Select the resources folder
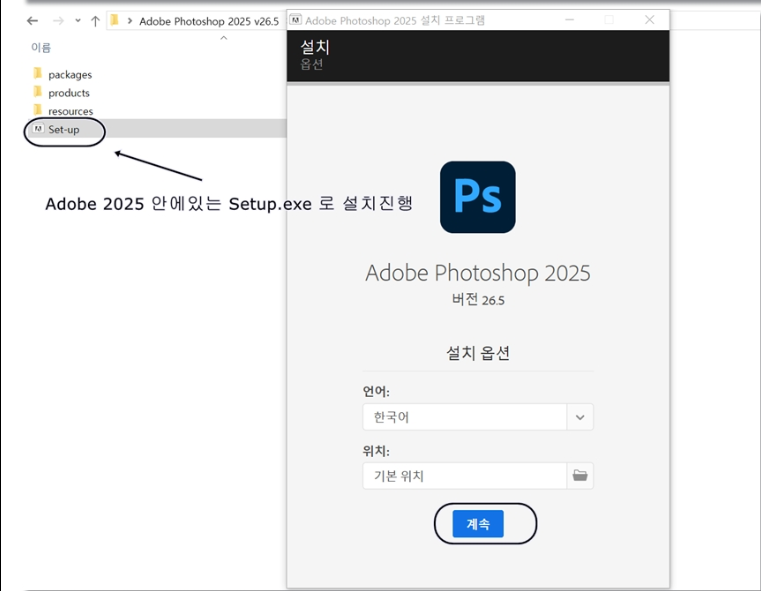This screenshot has height=591, width=761. (x=70, y=111)
